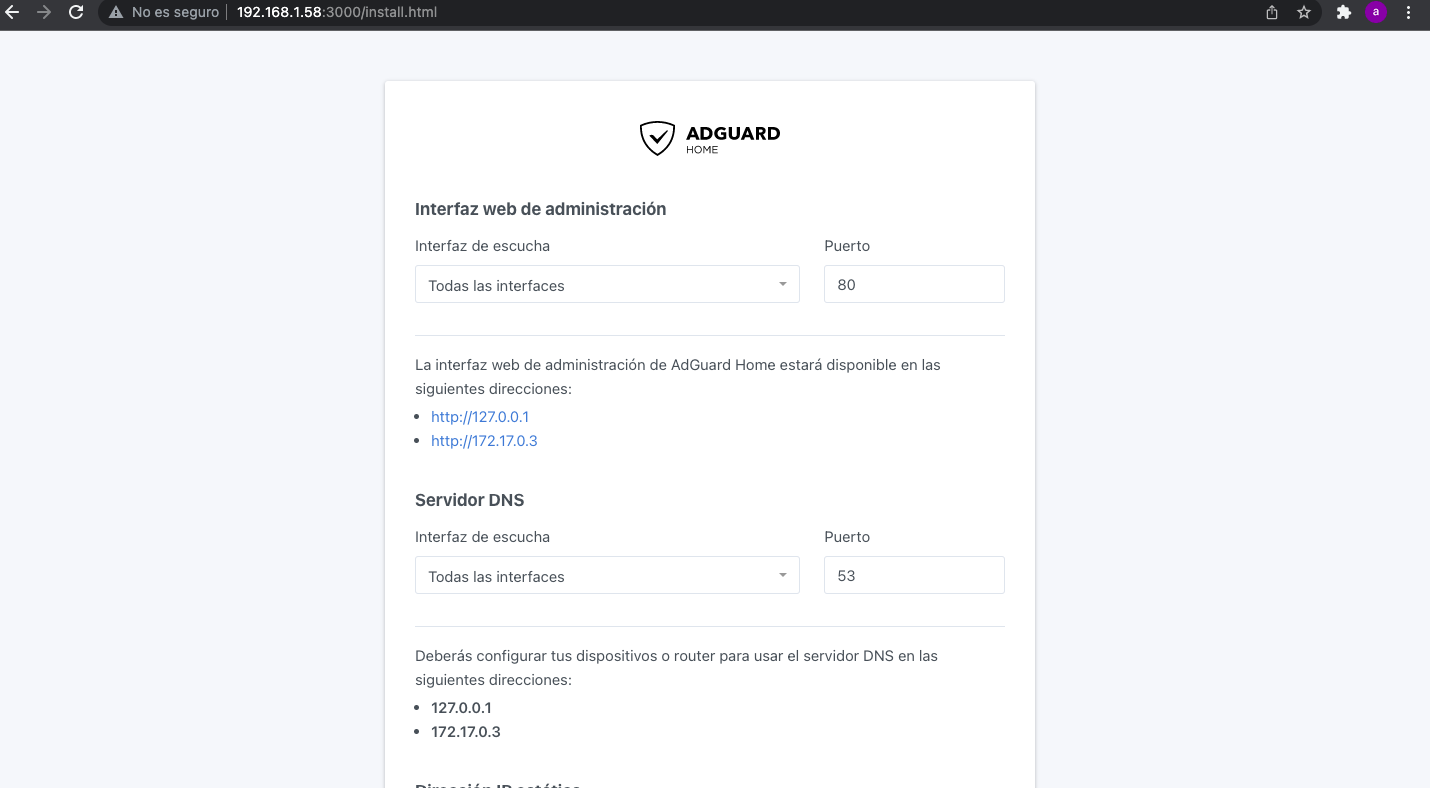The width and height of the screenshot is (1430, 788).
Task: Click the "Interfaz web de administración" heading
Action: (x=540, y=209)
